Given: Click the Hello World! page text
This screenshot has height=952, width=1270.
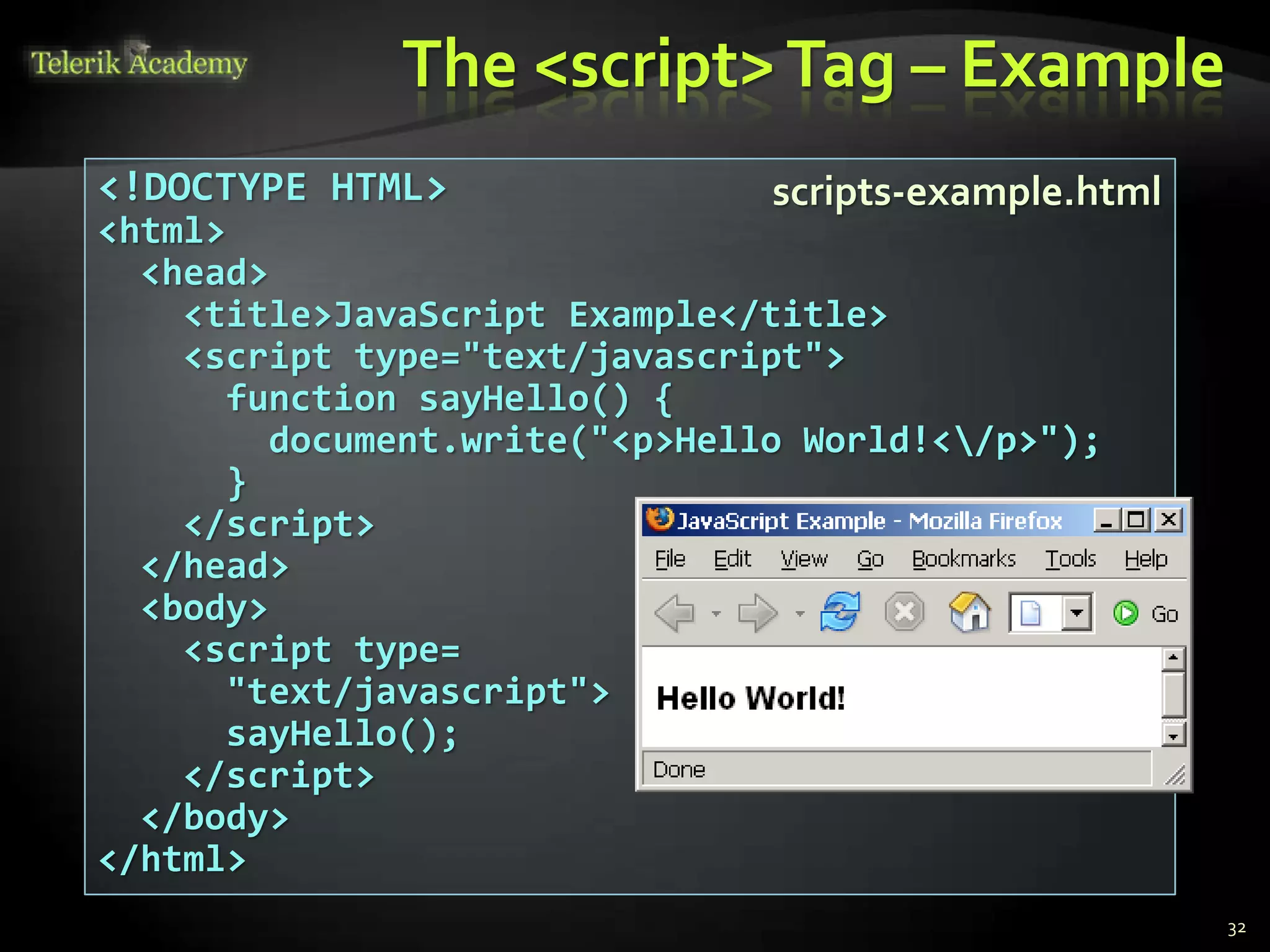Looking at the screenshot, I should coord(750,699).
